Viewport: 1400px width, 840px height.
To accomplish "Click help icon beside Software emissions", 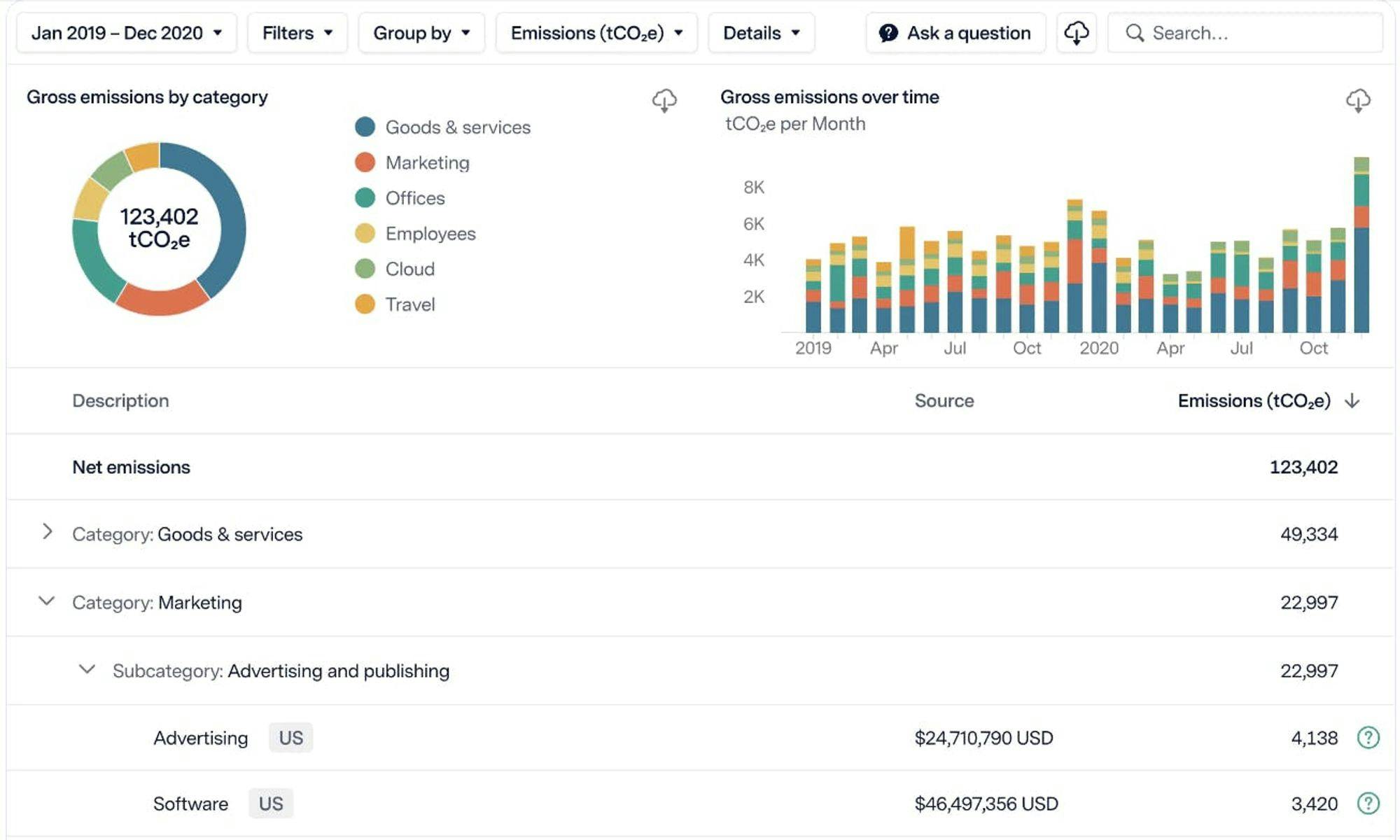I will point(1368,803).
